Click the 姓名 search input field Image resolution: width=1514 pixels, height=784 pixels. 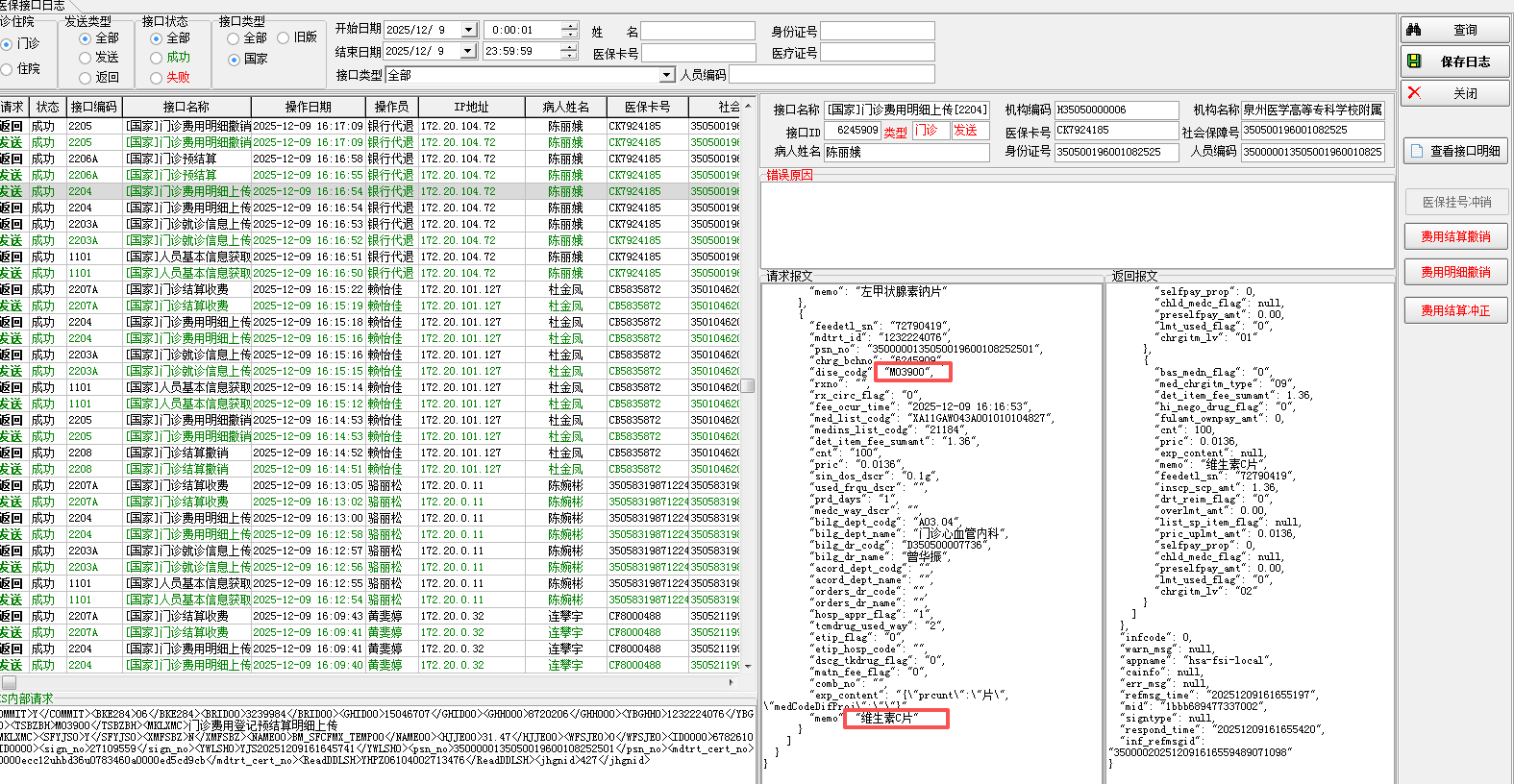pyautogui.click(x=698, y=31)
